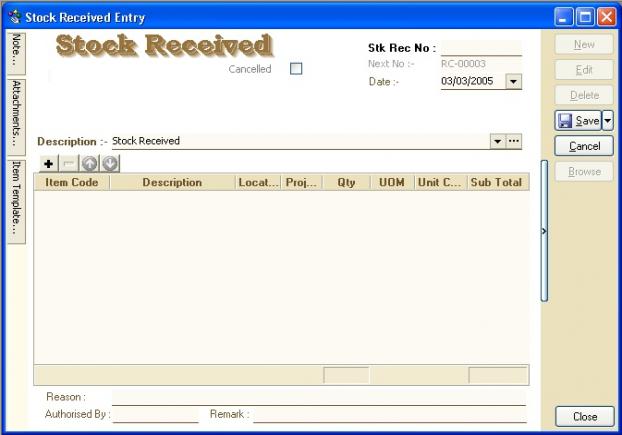This screenshot has width=622, height=435.
Task: Click the New button
Action: pyautogui.click(x=584, y=44)
